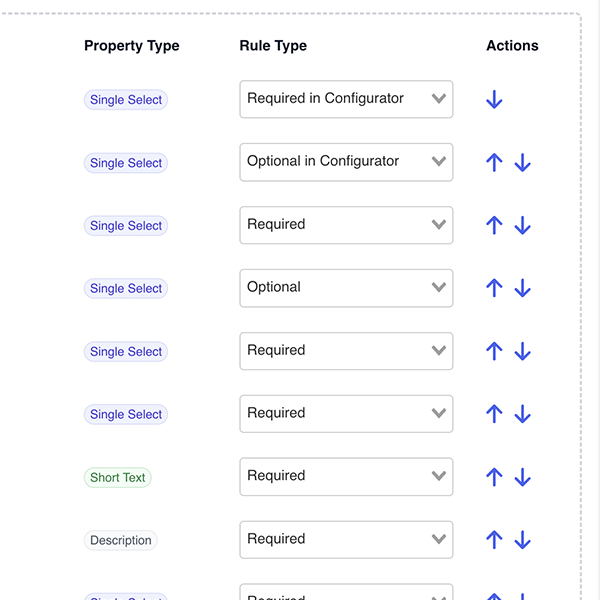Screen dimensions: 600x600
Task: Open the Required in Configurator dropdown
Action: coord(346,99)
